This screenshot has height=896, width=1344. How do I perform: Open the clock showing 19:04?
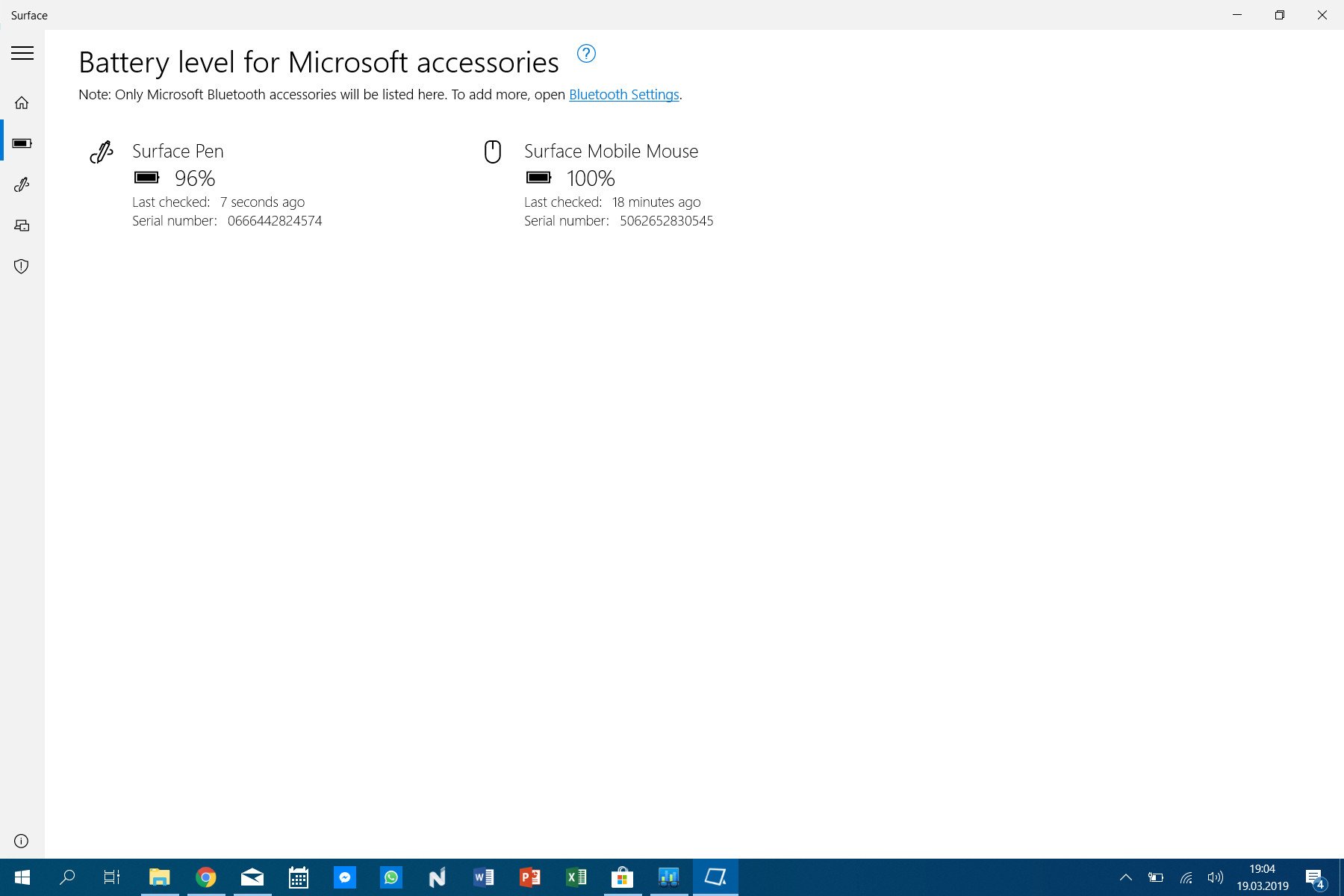coord(1263,877)
